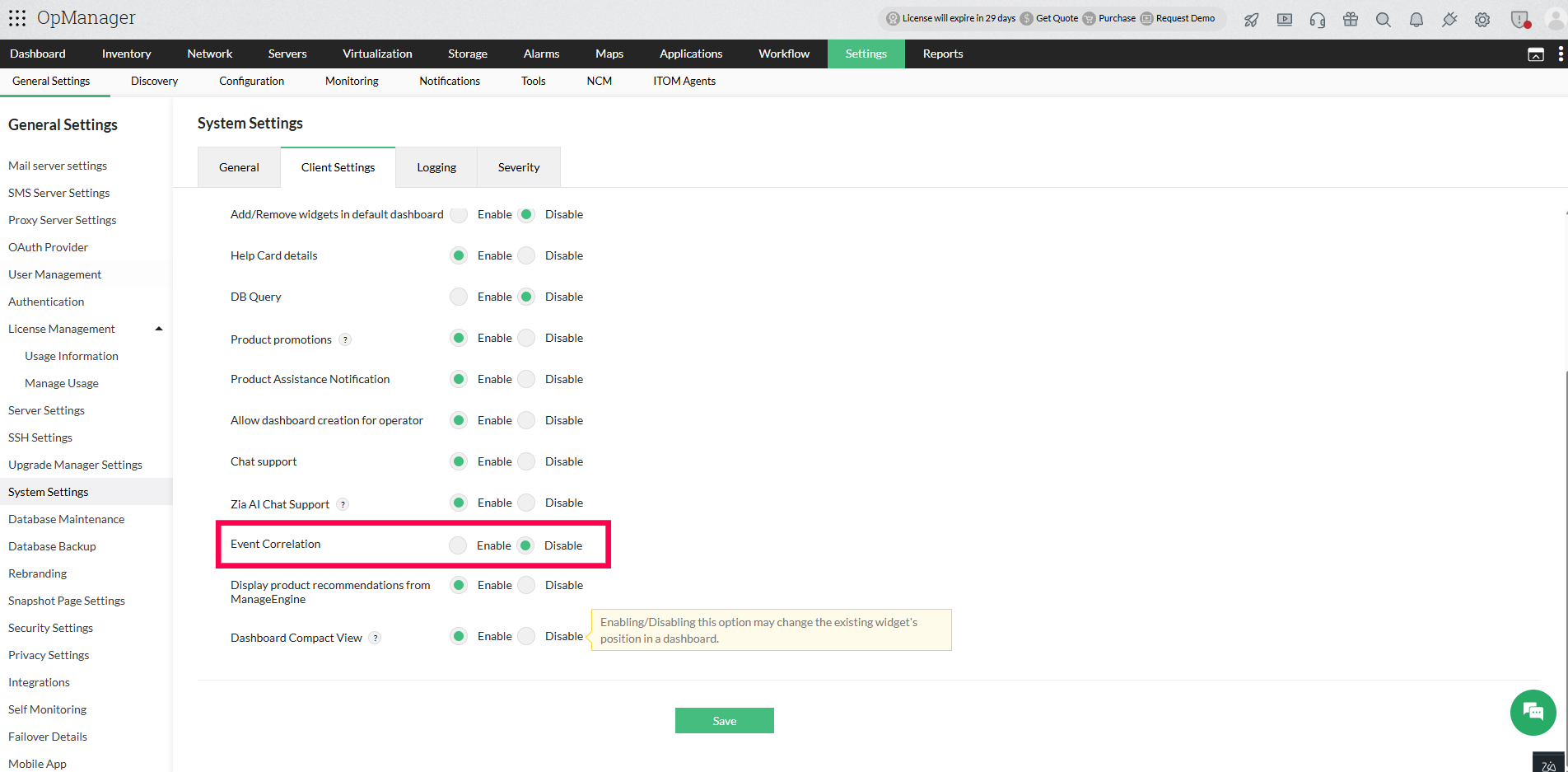Collapse the License Management section arrow
The height and width of the screenshot is (772, 1568).
click(x=159, y=329)
